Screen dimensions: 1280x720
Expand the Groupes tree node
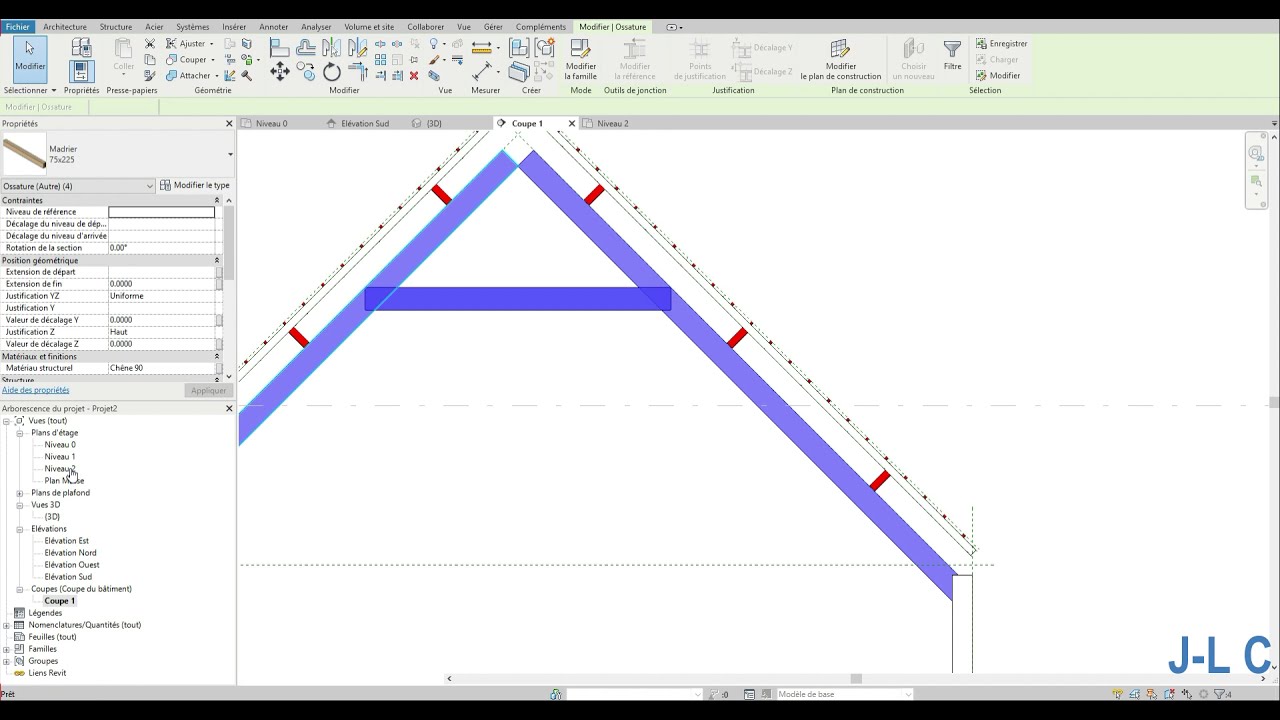click(x=6, y=661)
